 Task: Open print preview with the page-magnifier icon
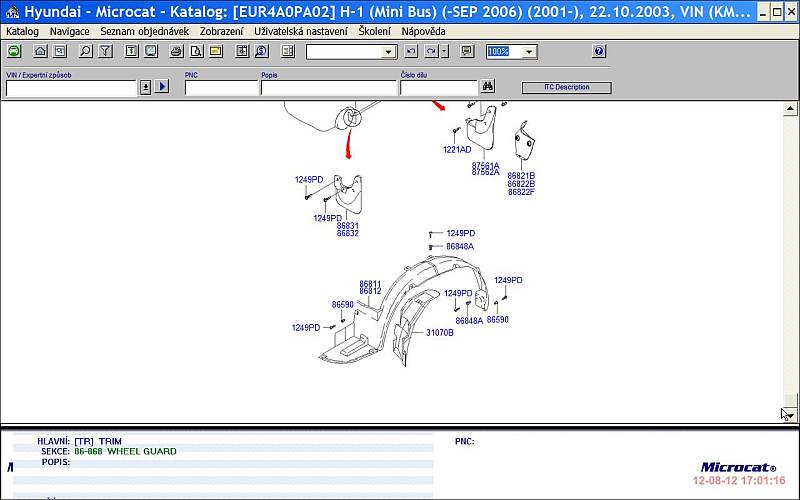point(196,50)
